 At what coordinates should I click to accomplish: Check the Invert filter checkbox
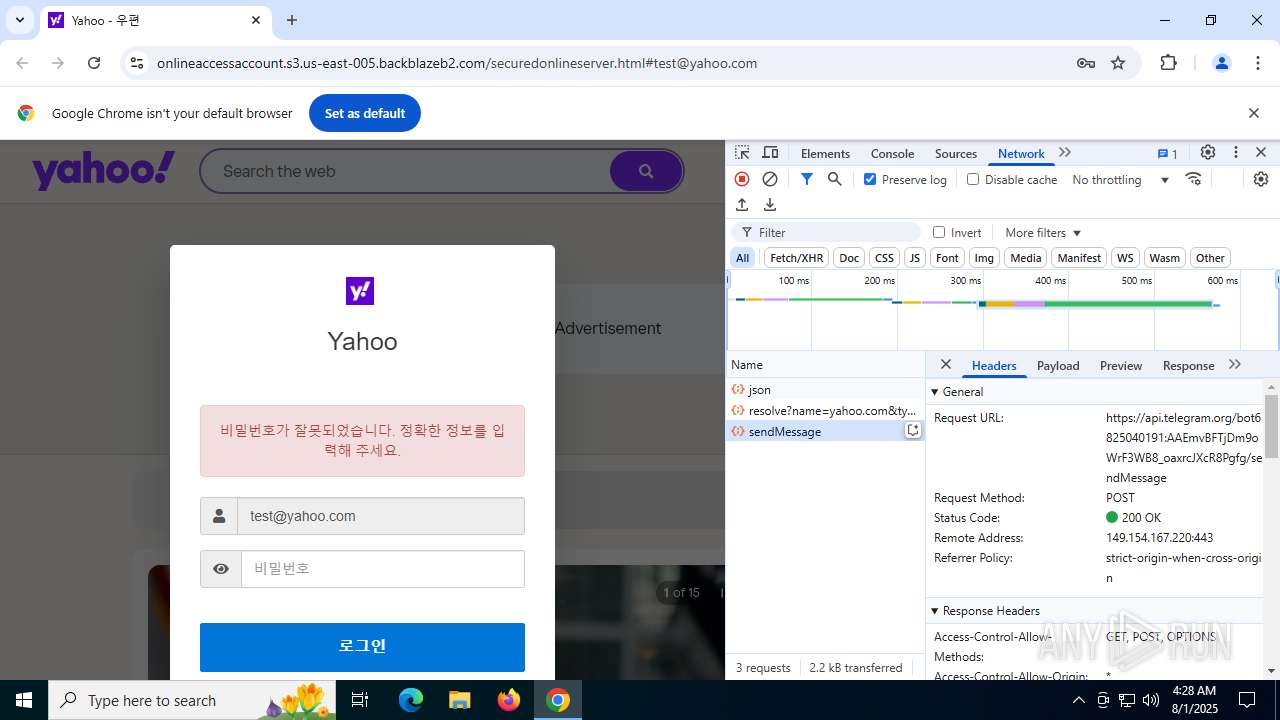pos(939,232)
